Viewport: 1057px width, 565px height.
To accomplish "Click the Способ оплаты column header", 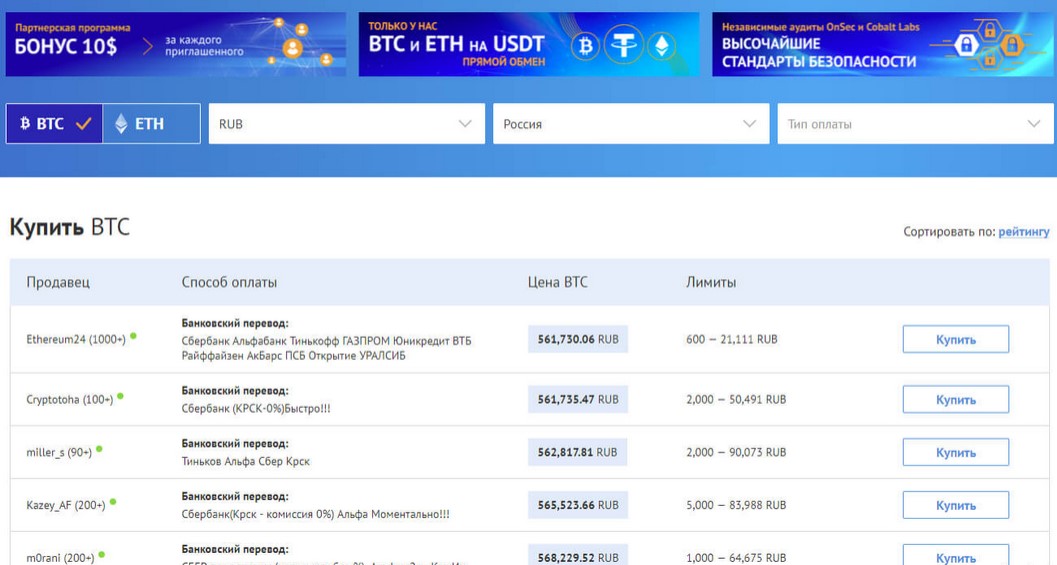I will coord(229,282).
